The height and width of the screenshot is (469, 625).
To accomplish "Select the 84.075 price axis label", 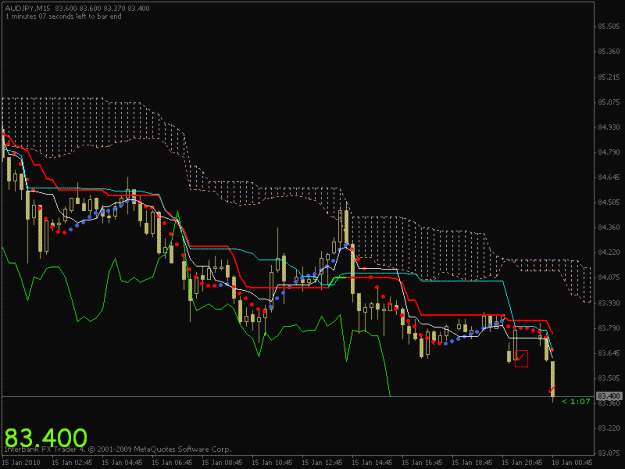I will pos(609,278).
